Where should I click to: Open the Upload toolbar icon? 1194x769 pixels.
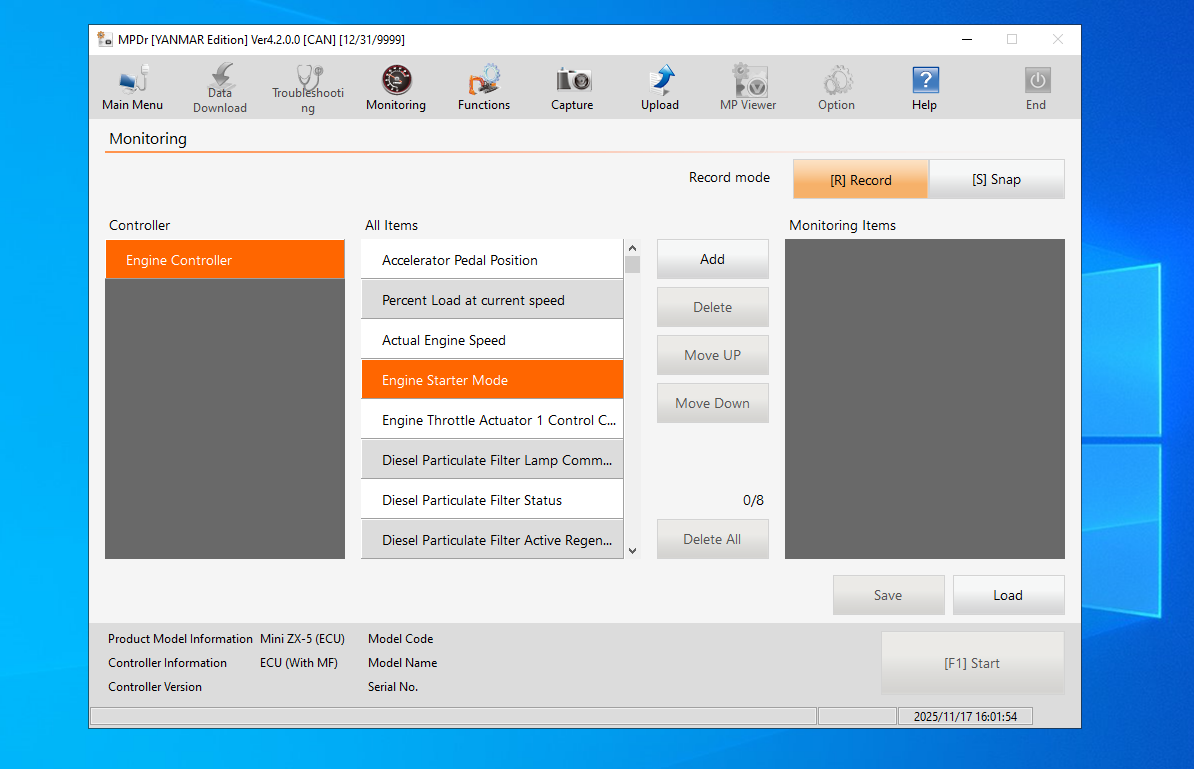[659, 88]
